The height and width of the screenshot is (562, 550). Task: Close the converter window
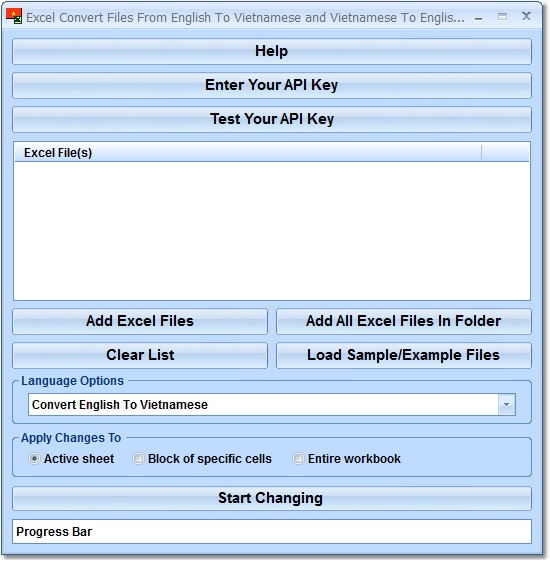[x=526, y=16]
